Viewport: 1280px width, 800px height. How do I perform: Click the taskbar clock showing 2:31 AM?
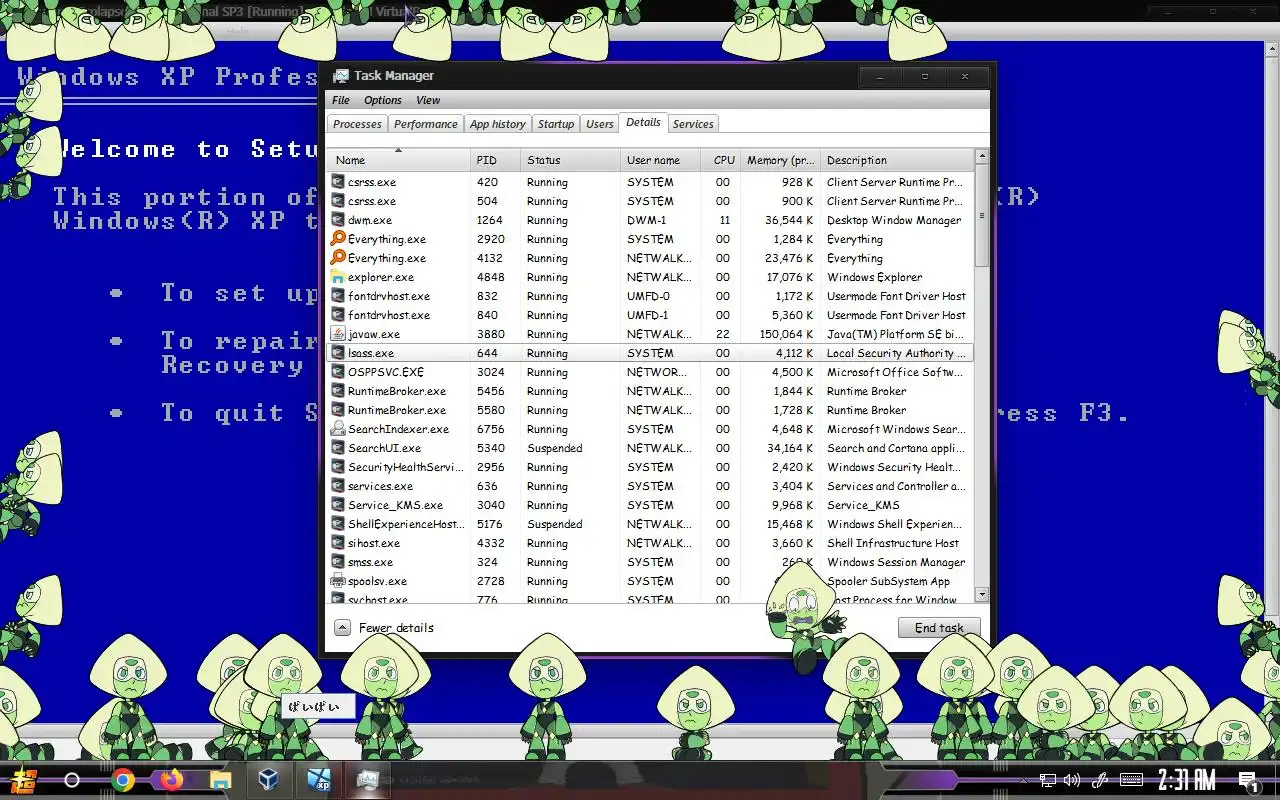(1186, 780)
